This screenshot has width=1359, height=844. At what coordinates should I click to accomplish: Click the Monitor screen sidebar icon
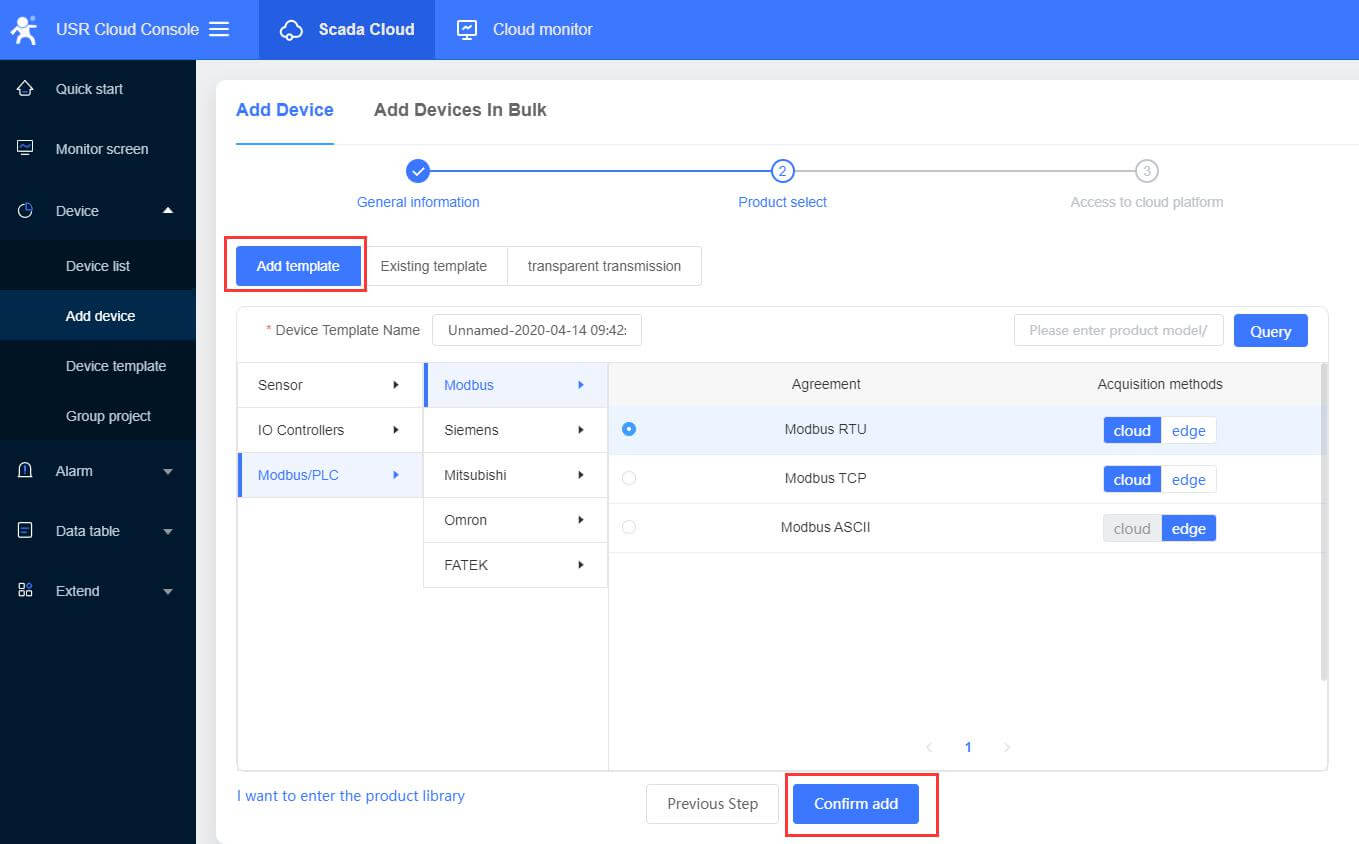pos(26,148)
